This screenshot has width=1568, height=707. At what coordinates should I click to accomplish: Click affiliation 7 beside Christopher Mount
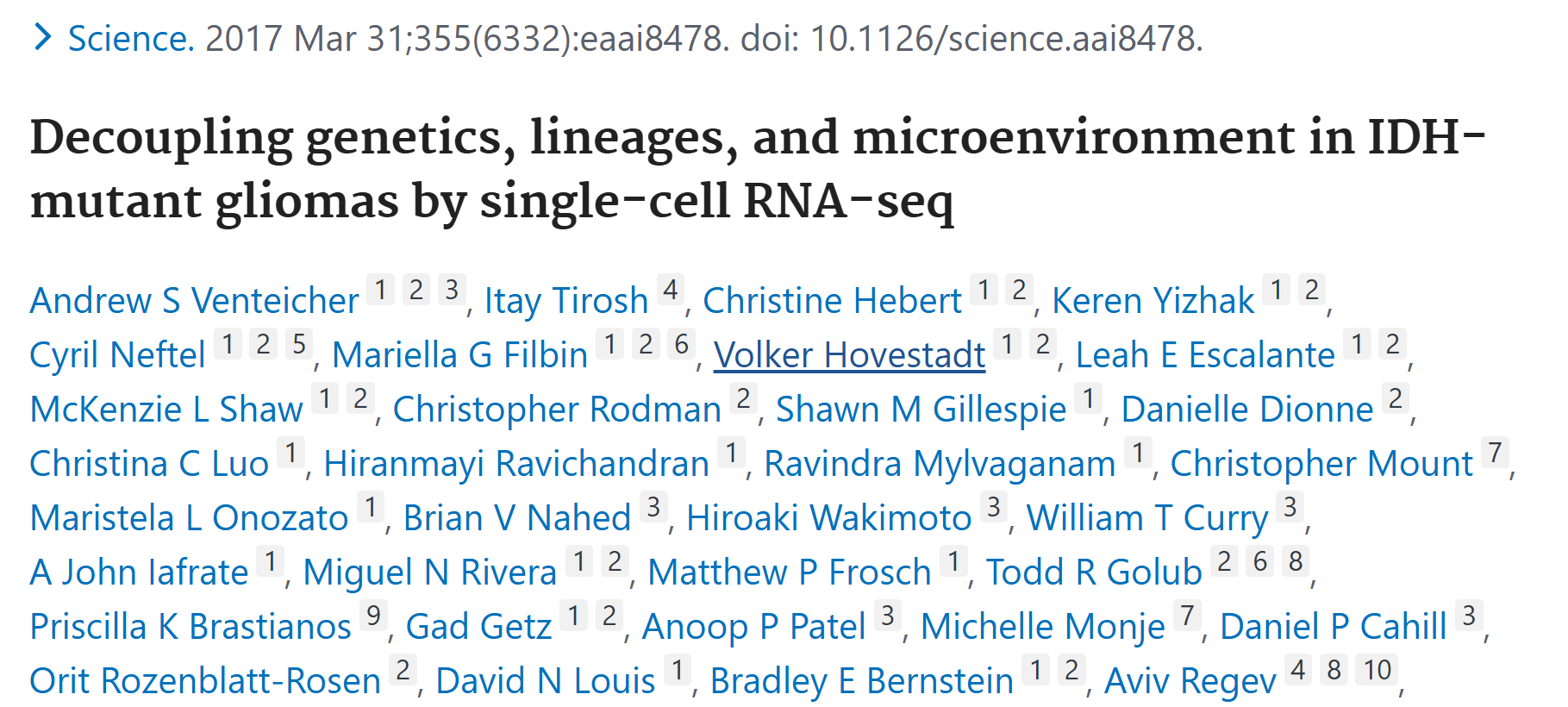[x=1495, y=453]
